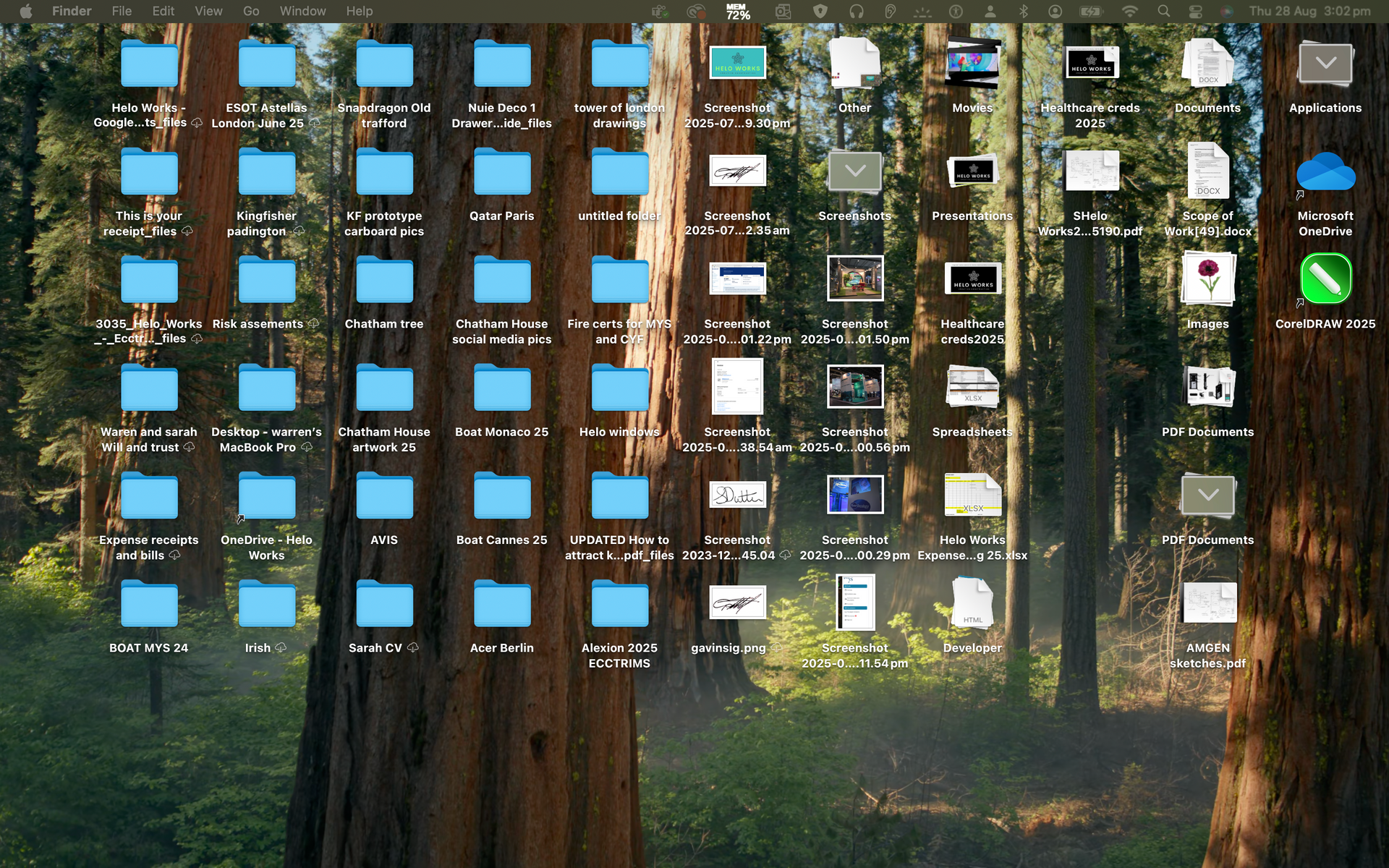Toggle the Hearing ear menu bar item
This screenshot has height=868, width=1389.
pyautogui.click(x=890, y=11)
